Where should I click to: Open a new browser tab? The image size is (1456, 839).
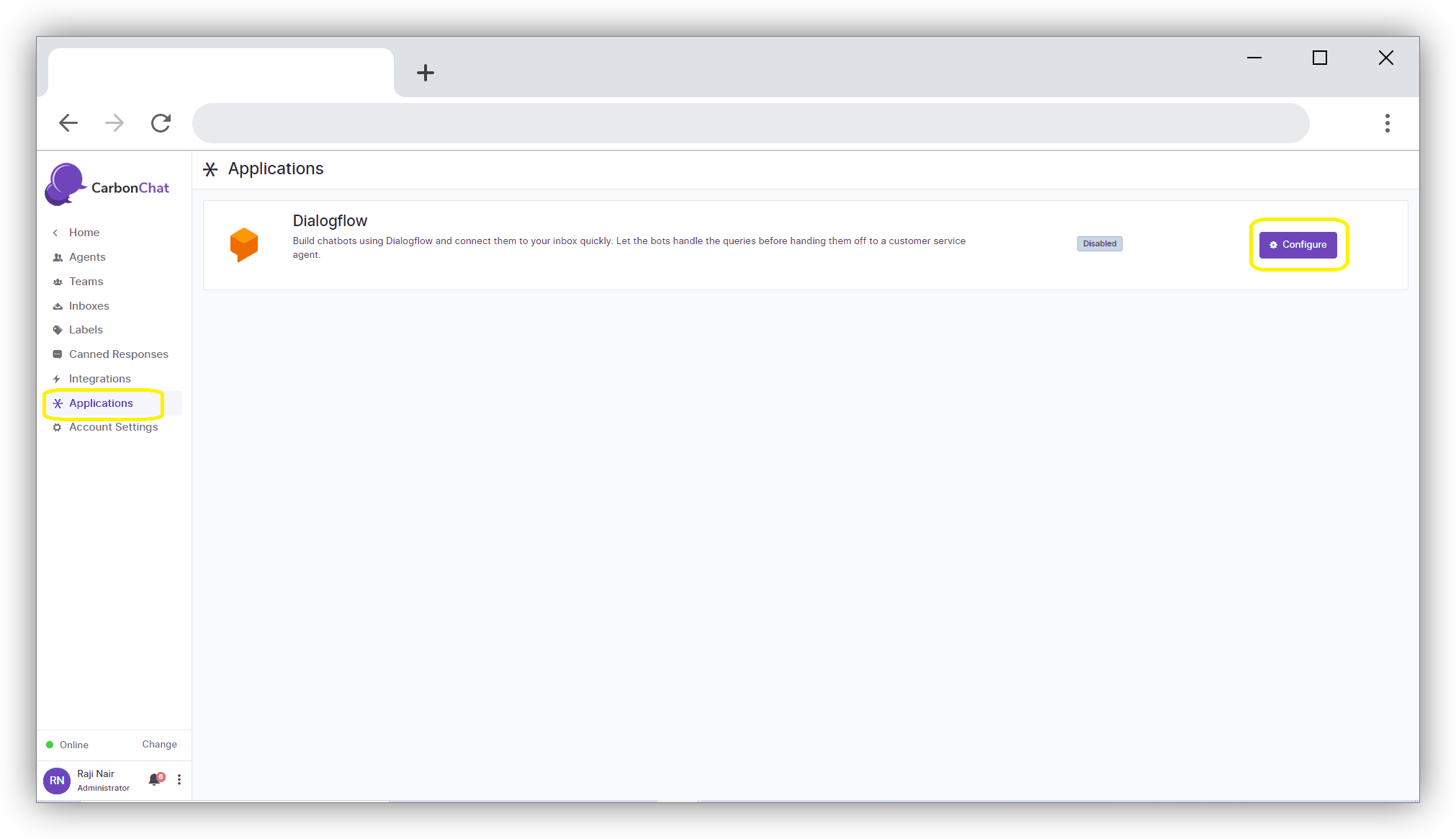tap(426, 73)
